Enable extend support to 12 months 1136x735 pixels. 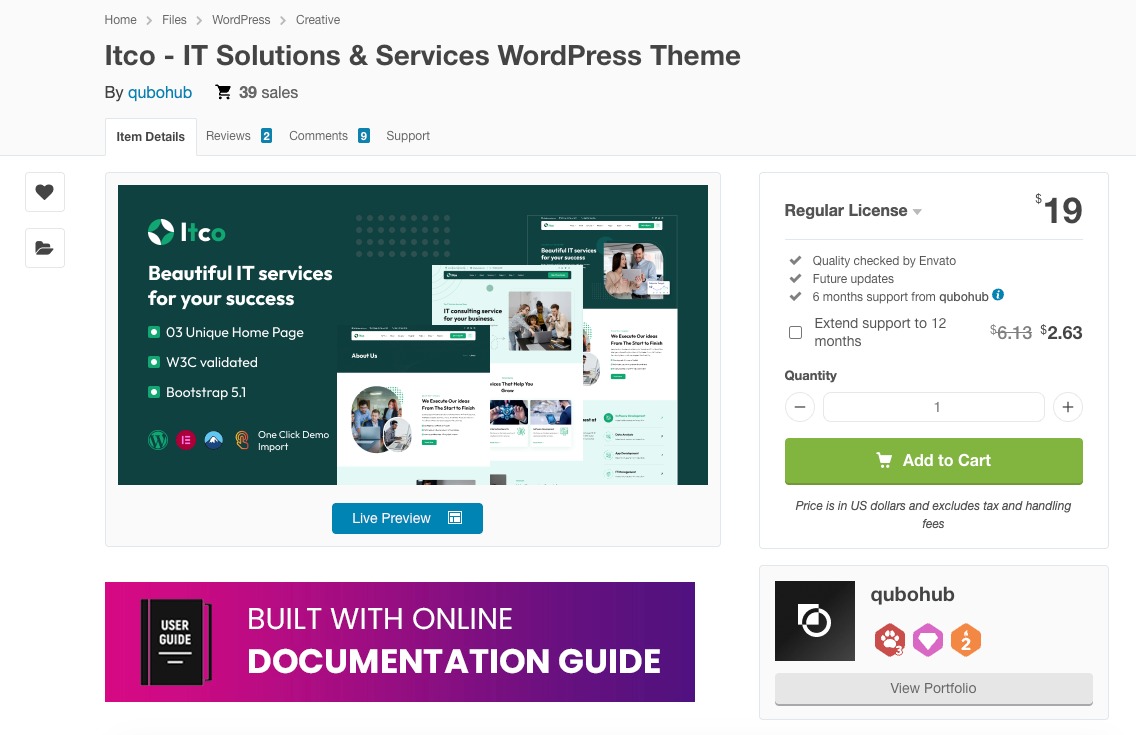[x=795, y=331]
